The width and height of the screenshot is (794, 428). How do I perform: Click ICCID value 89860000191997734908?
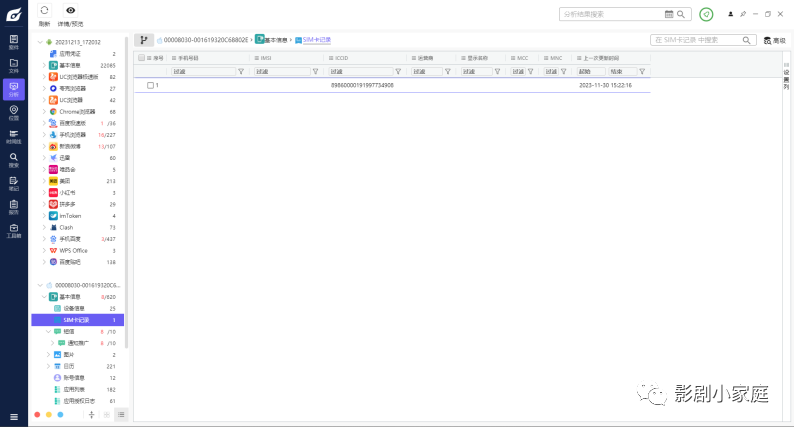362,86
